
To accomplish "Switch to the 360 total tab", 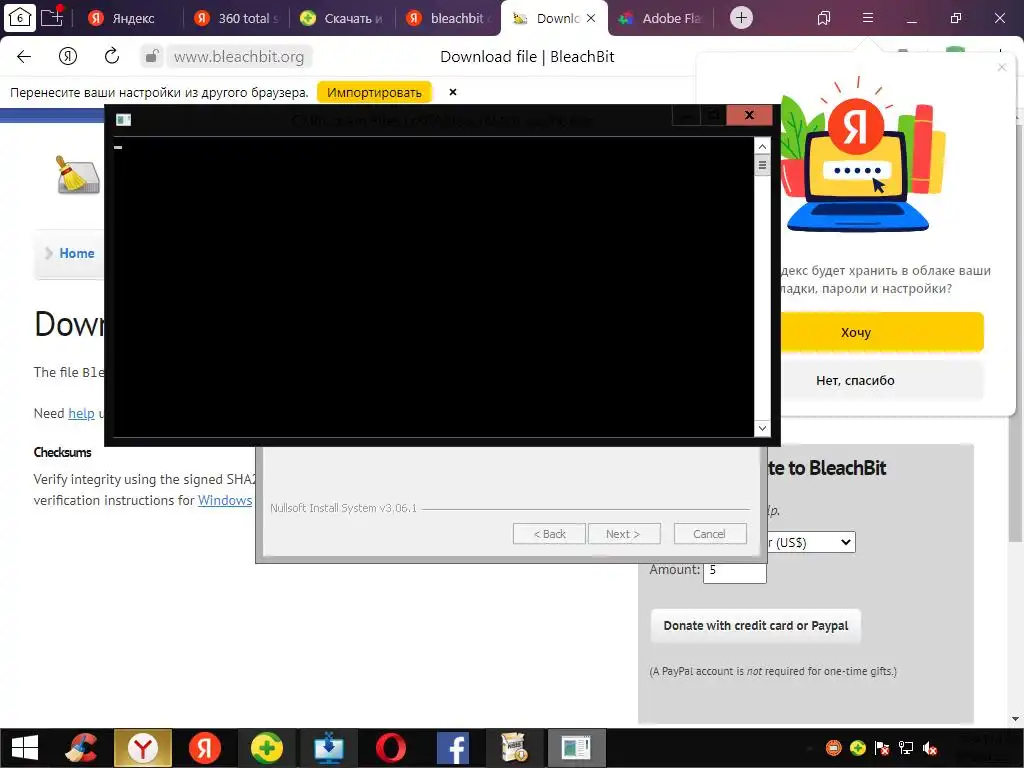I will [x=235, y=18].
